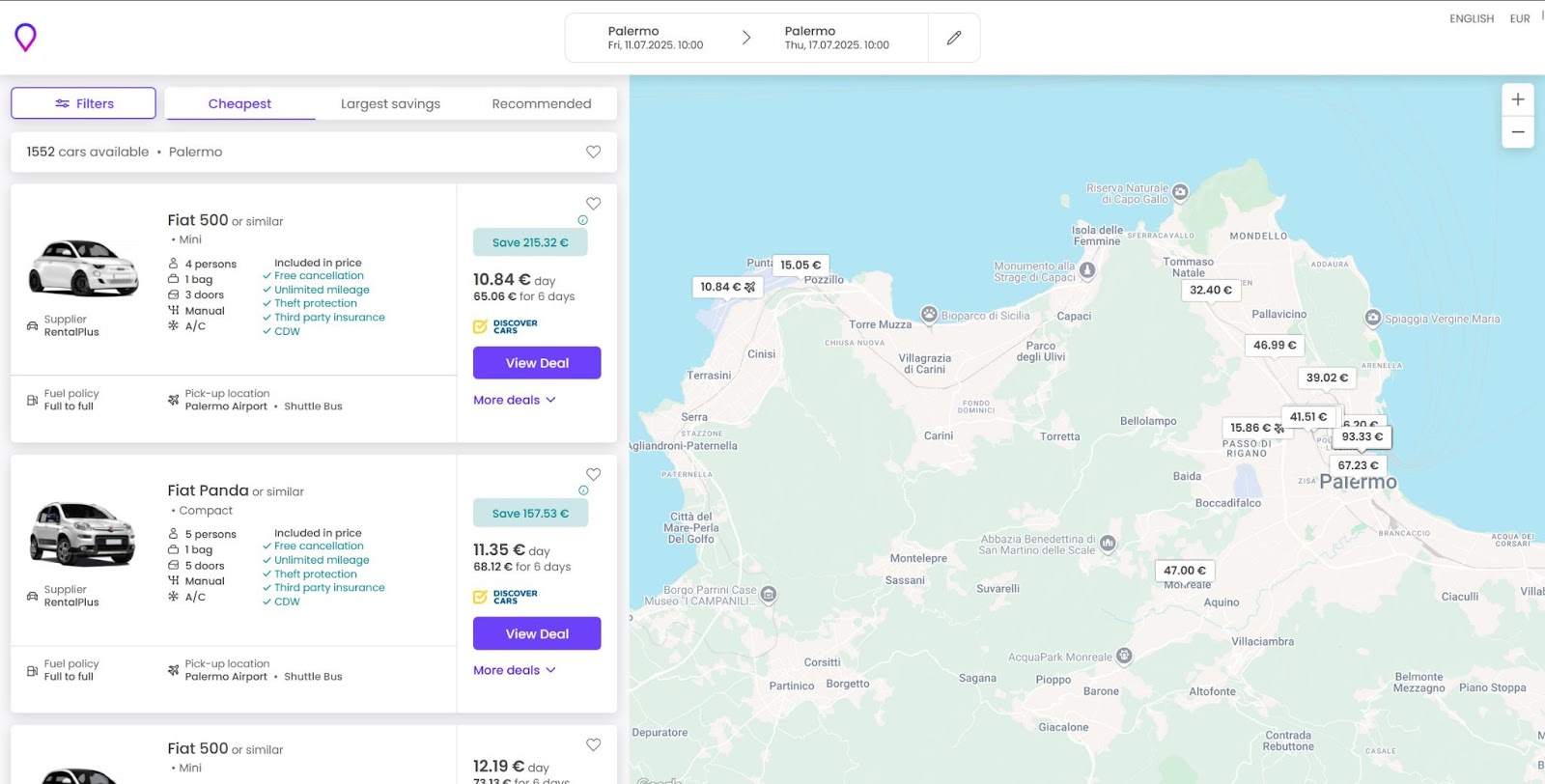This screenshot has height=784, width=1545.
Task: Click RentalPlus supplier in Fiat Panda card
Action: (x=71, y=602)
